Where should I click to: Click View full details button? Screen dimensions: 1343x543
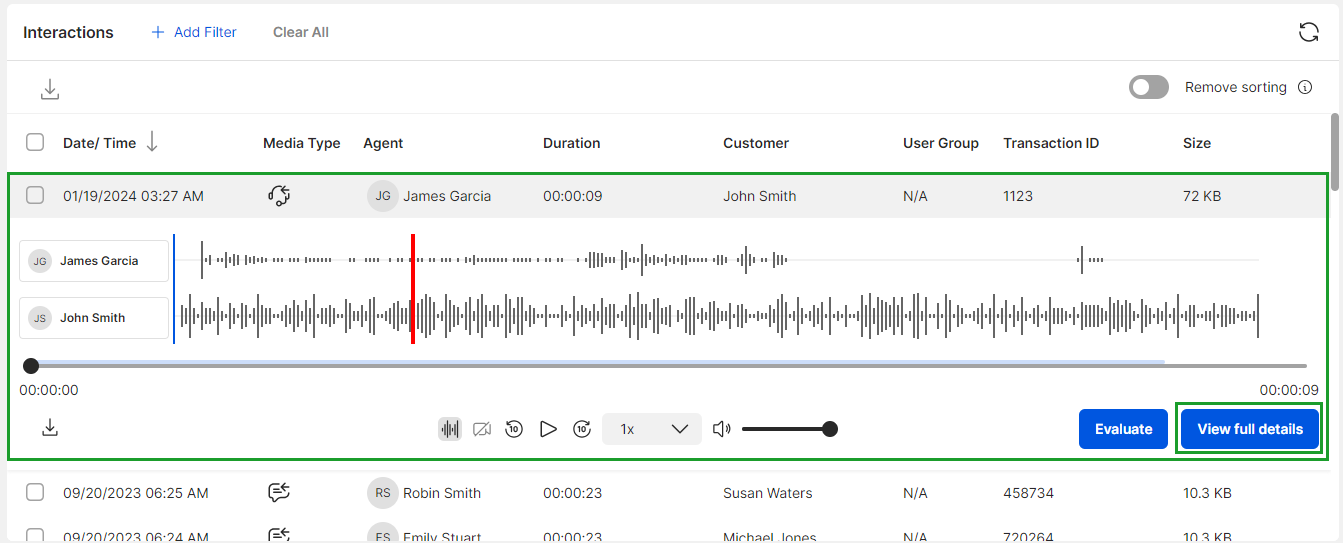coord(1250,429)
